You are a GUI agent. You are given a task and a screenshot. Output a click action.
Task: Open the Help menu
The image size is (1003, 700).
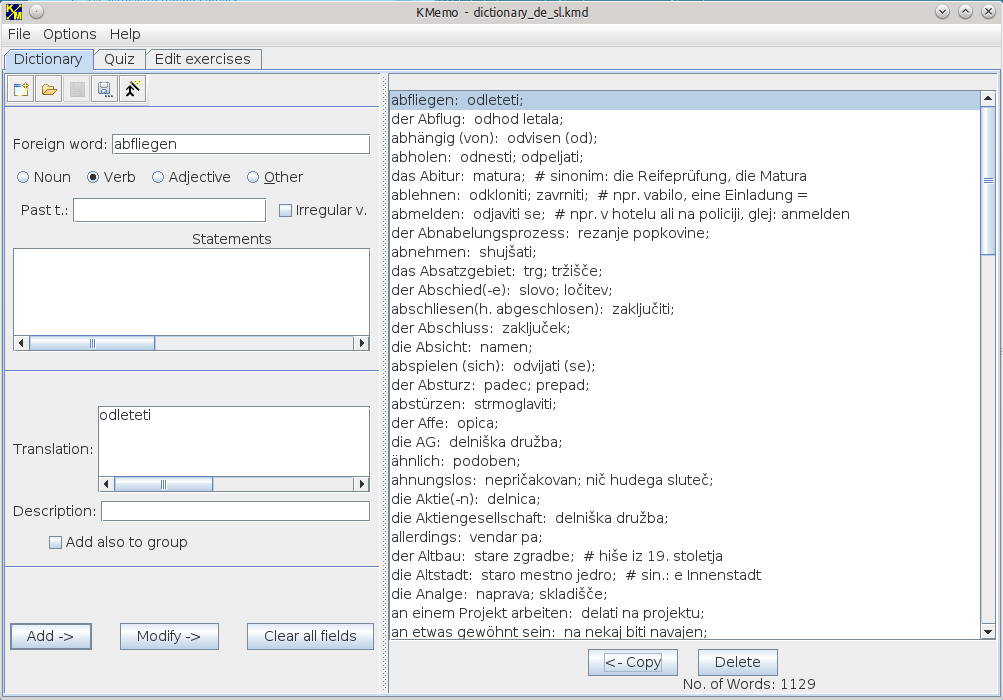click(x=125, y=34)
